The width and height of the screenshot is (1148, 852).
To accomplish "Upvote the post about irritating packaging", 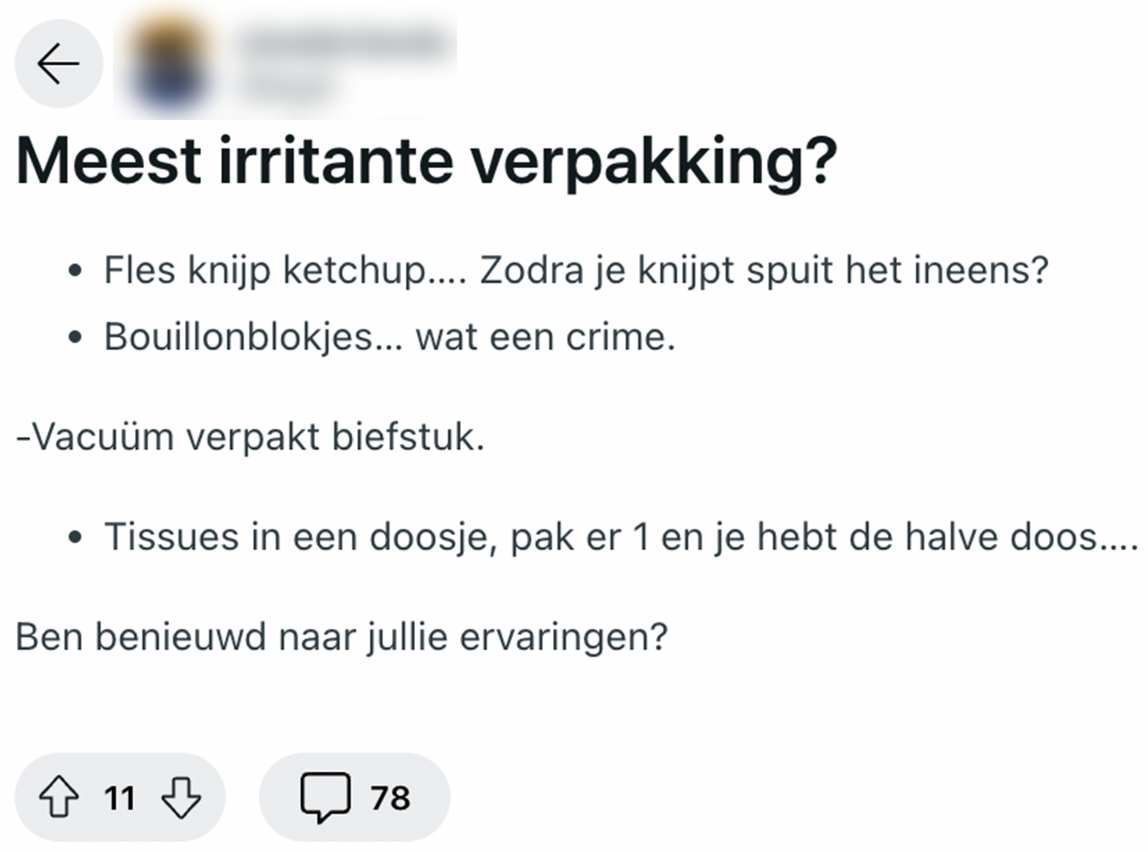I will 58,798.
